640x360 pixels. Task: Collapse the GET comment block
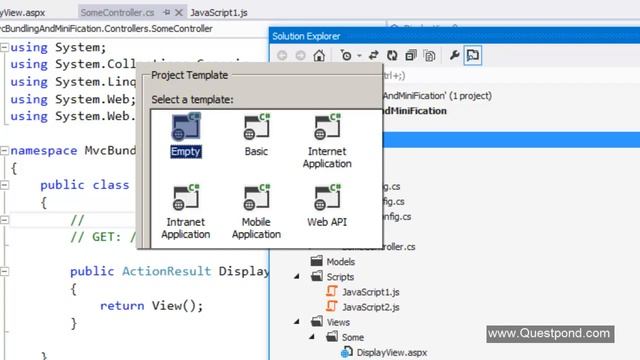[x=4, y=220]
